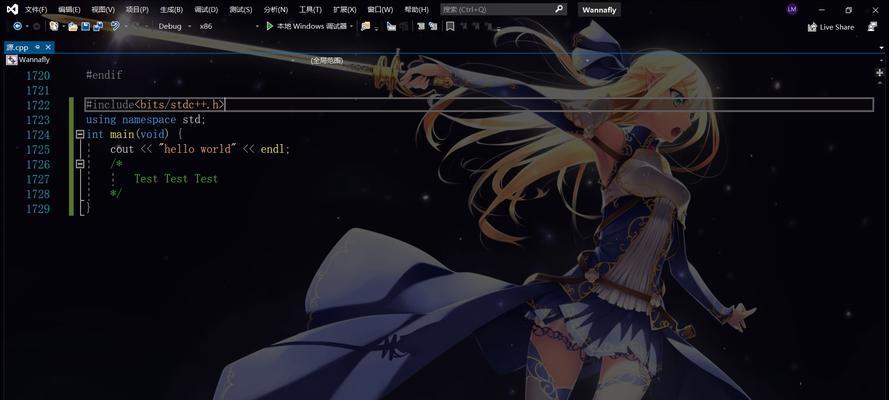Click the green Start debugging play icon
The width and height of the screenshot is (889, 400).
click(269, 26)
